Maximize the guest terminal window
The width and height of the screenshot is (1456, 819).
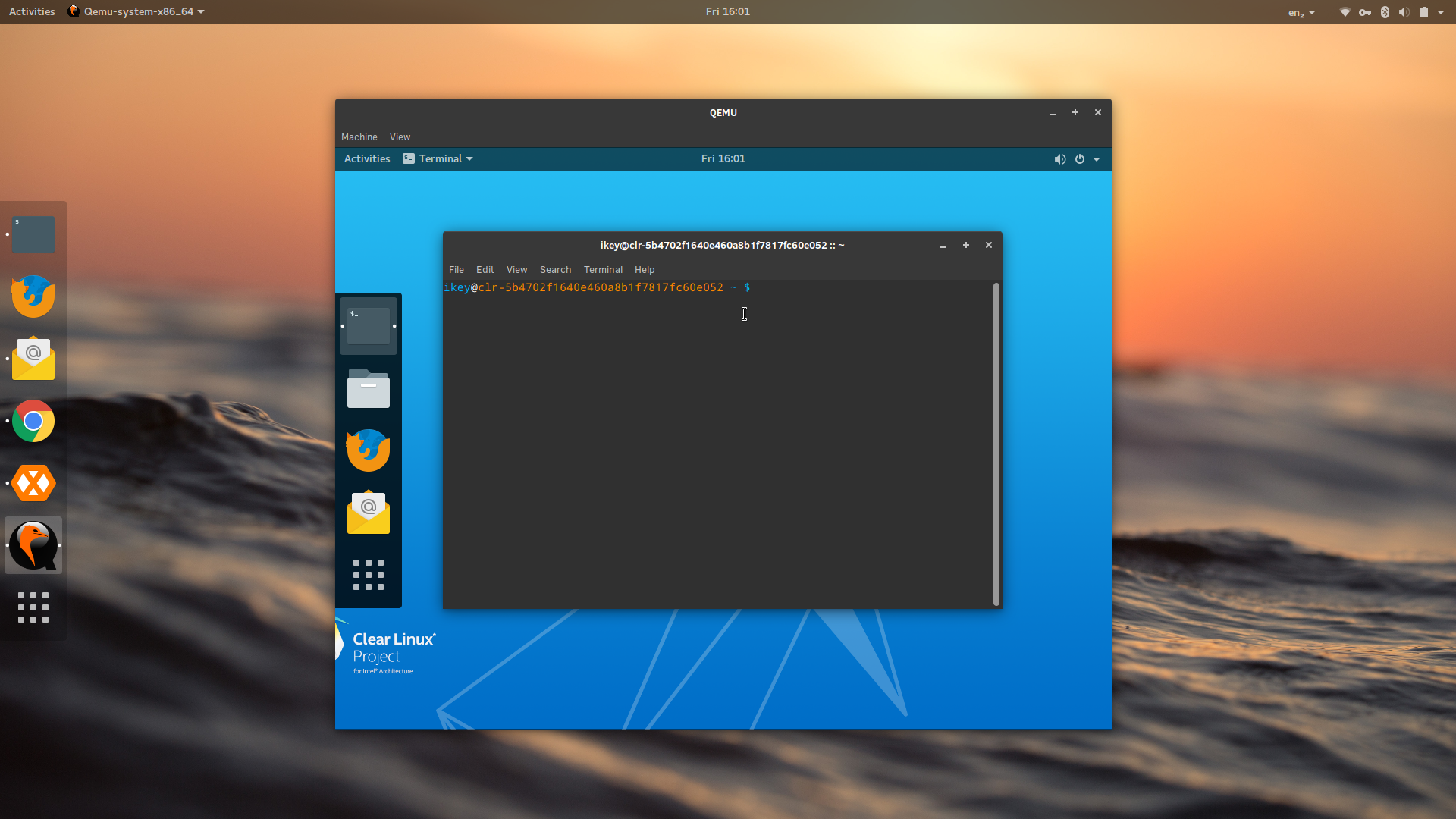966,246
